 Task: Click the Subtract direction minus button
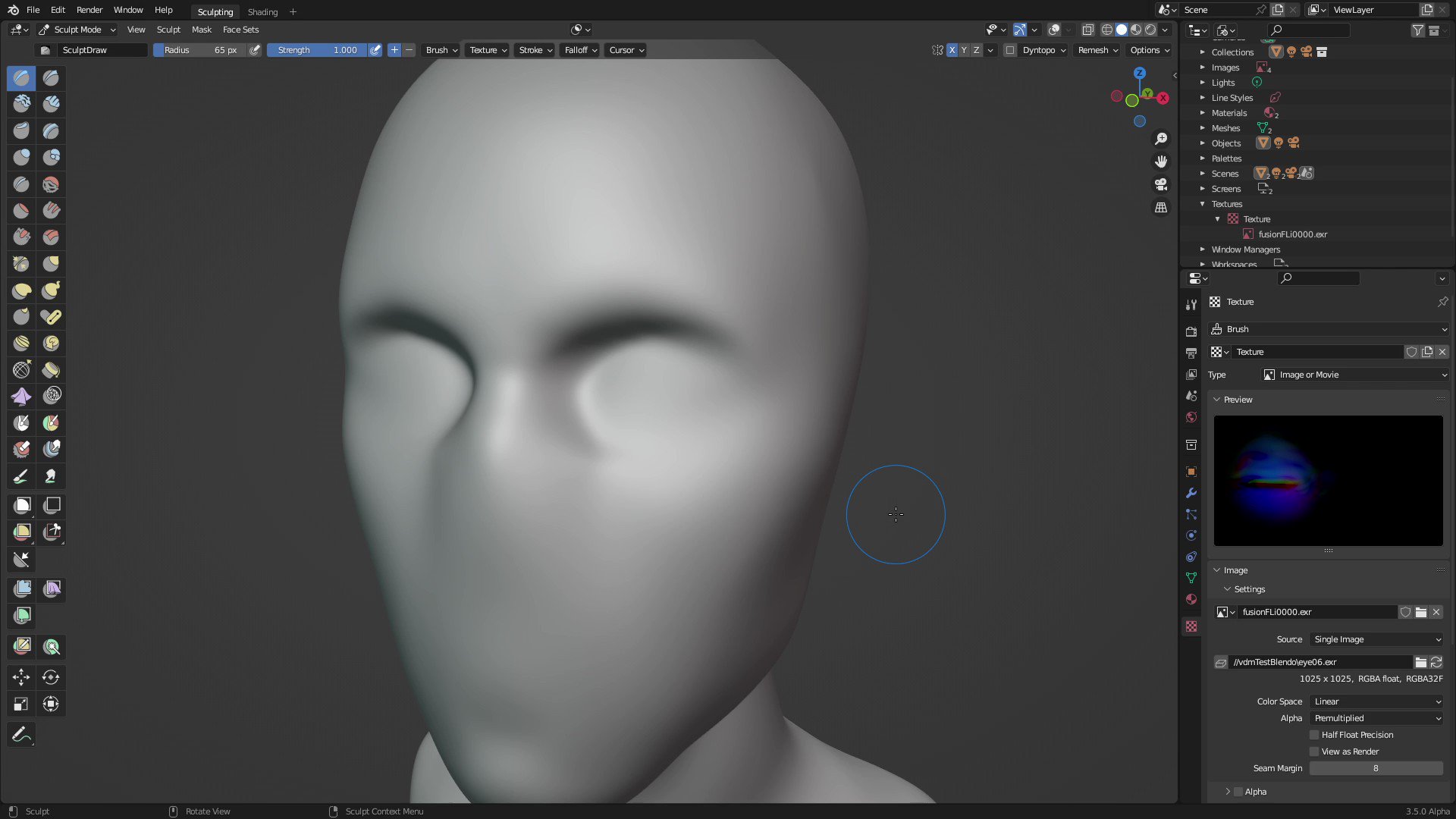(409, 50)
